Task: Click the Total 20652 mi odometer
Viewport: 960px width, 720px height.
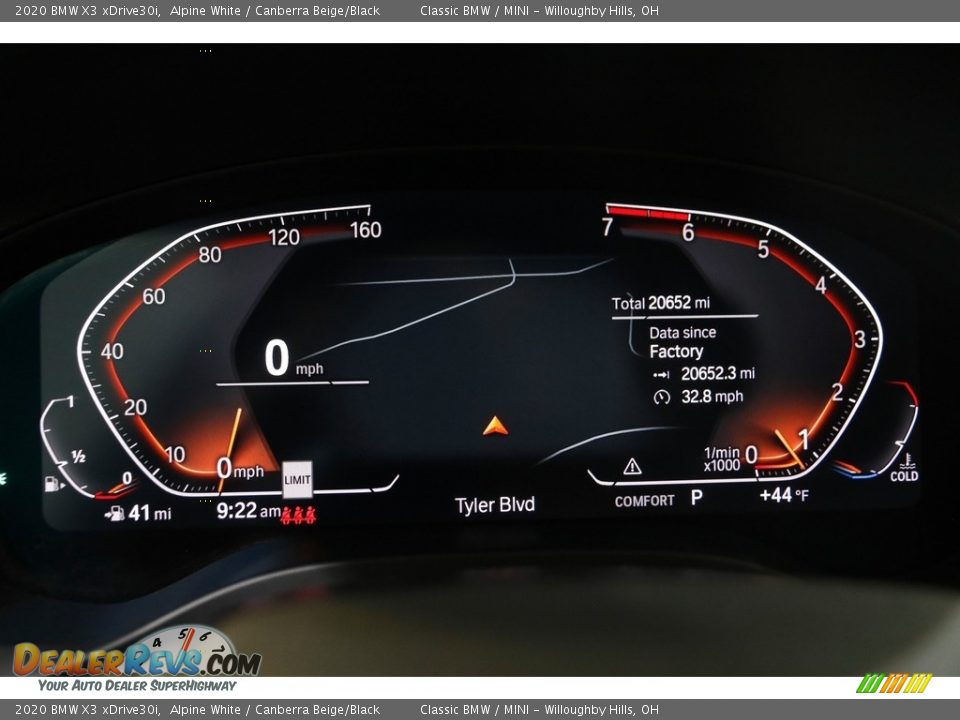Action: coord(661,302)
